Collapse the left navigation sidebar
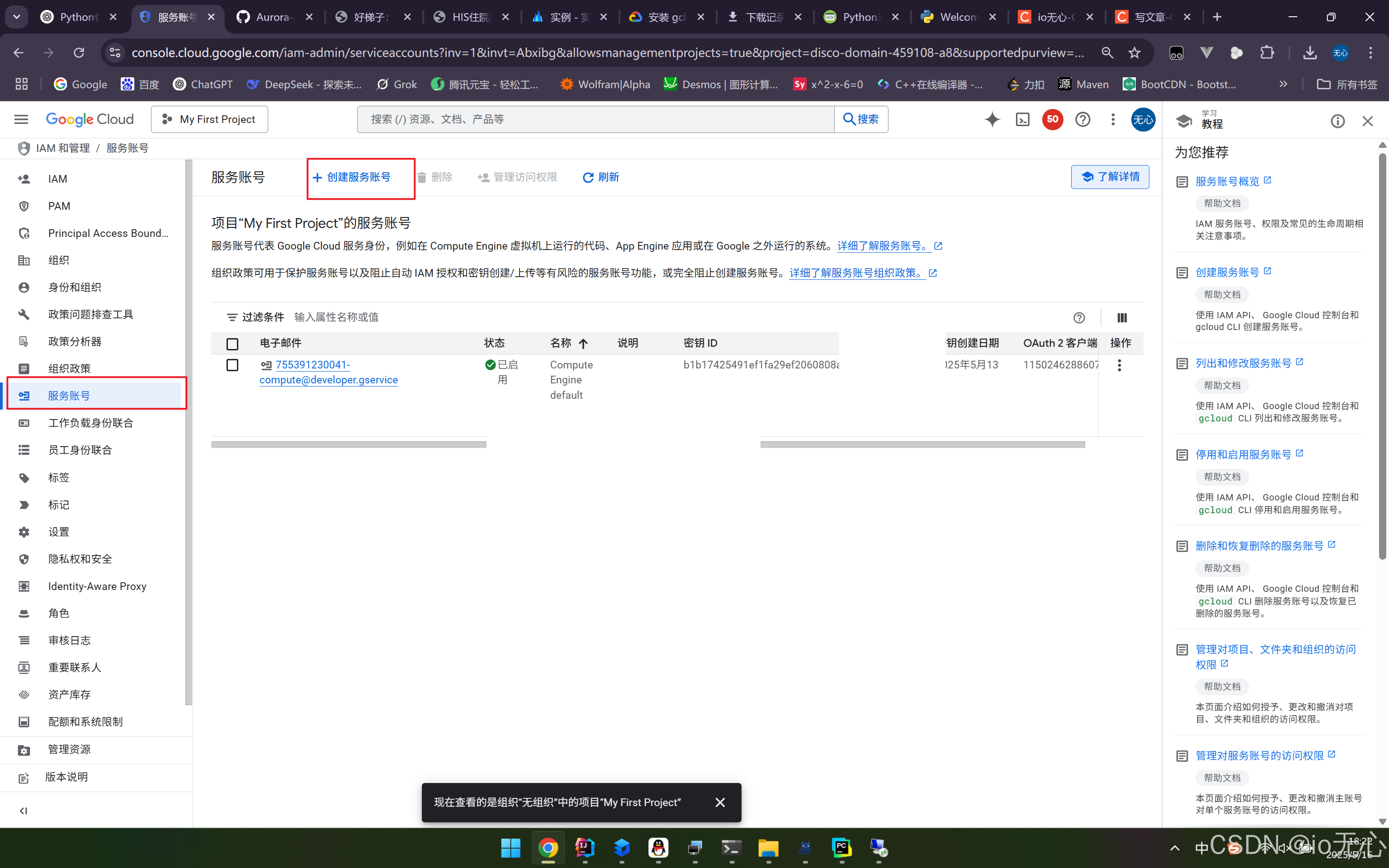The height and width of the screenshot is (868, 1389). 24,811
